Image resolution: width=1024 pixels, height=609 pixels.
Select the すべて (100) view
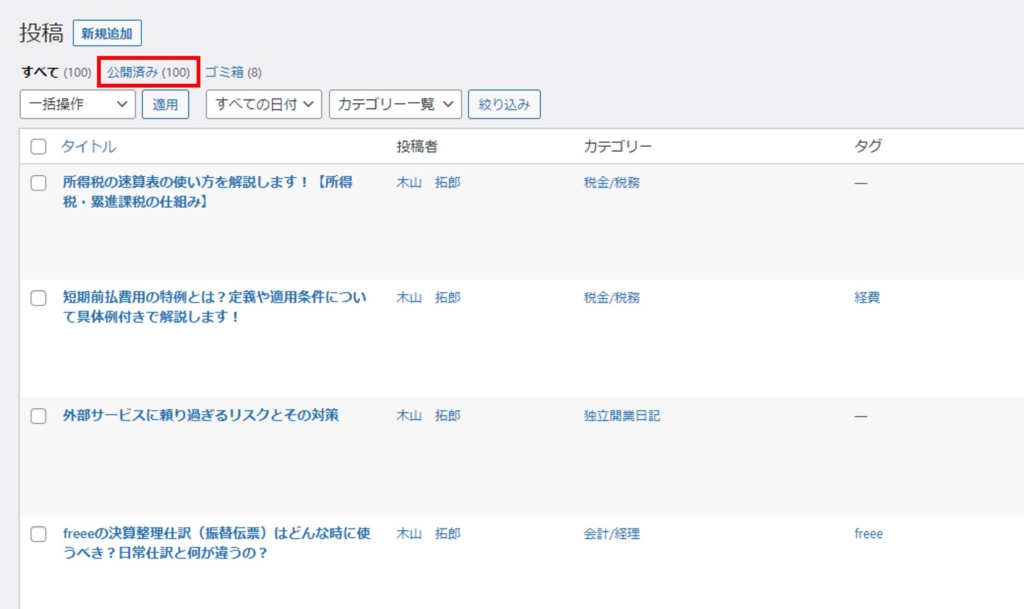[x=56, y=72]
